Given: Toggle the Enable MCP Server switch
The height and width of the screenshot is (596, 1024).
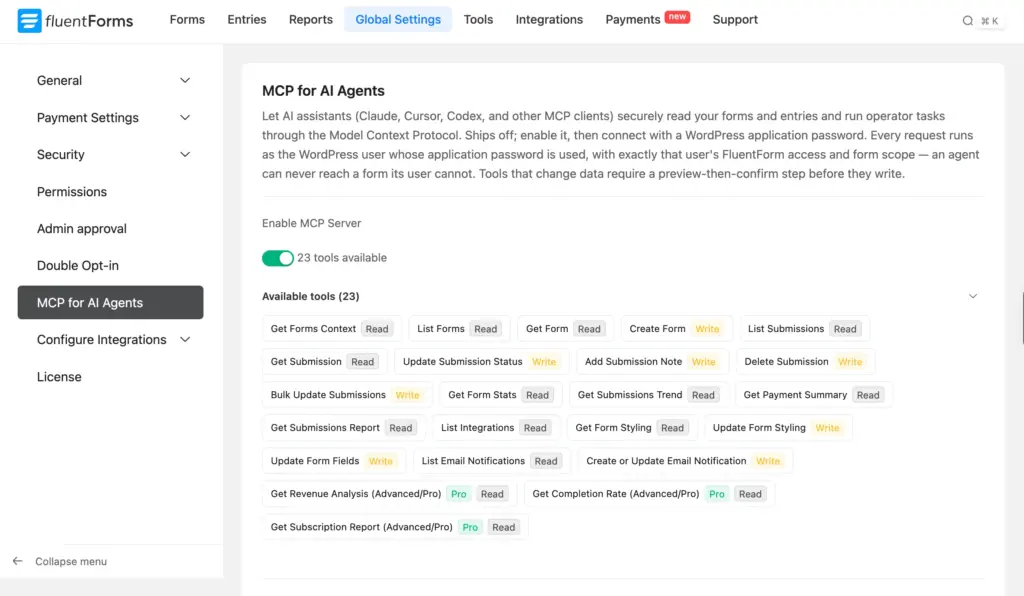Looking at the screenshot, I should (278, 258).
